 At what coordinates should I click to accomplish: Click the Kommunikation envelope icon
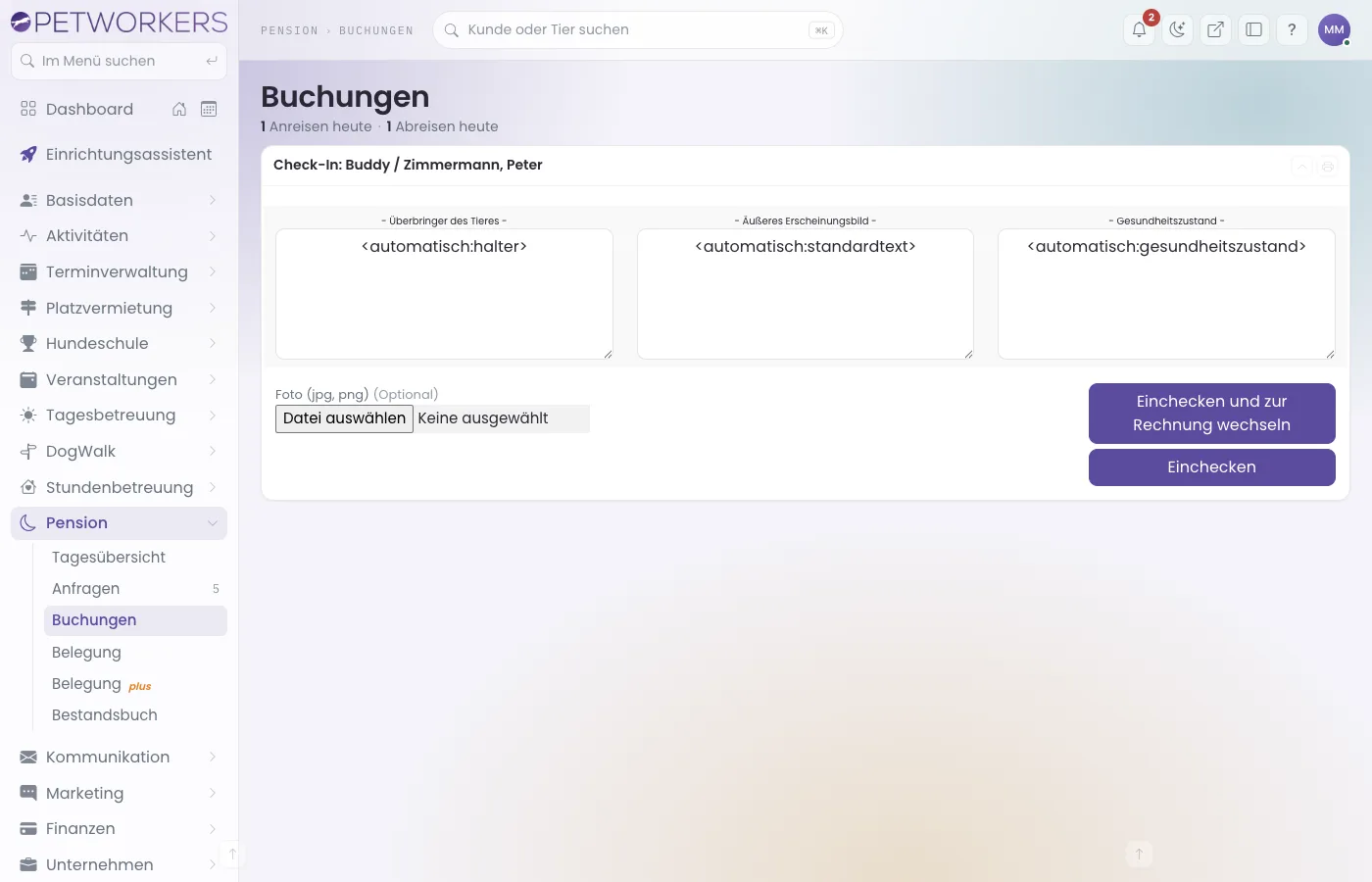pos(28,758)
